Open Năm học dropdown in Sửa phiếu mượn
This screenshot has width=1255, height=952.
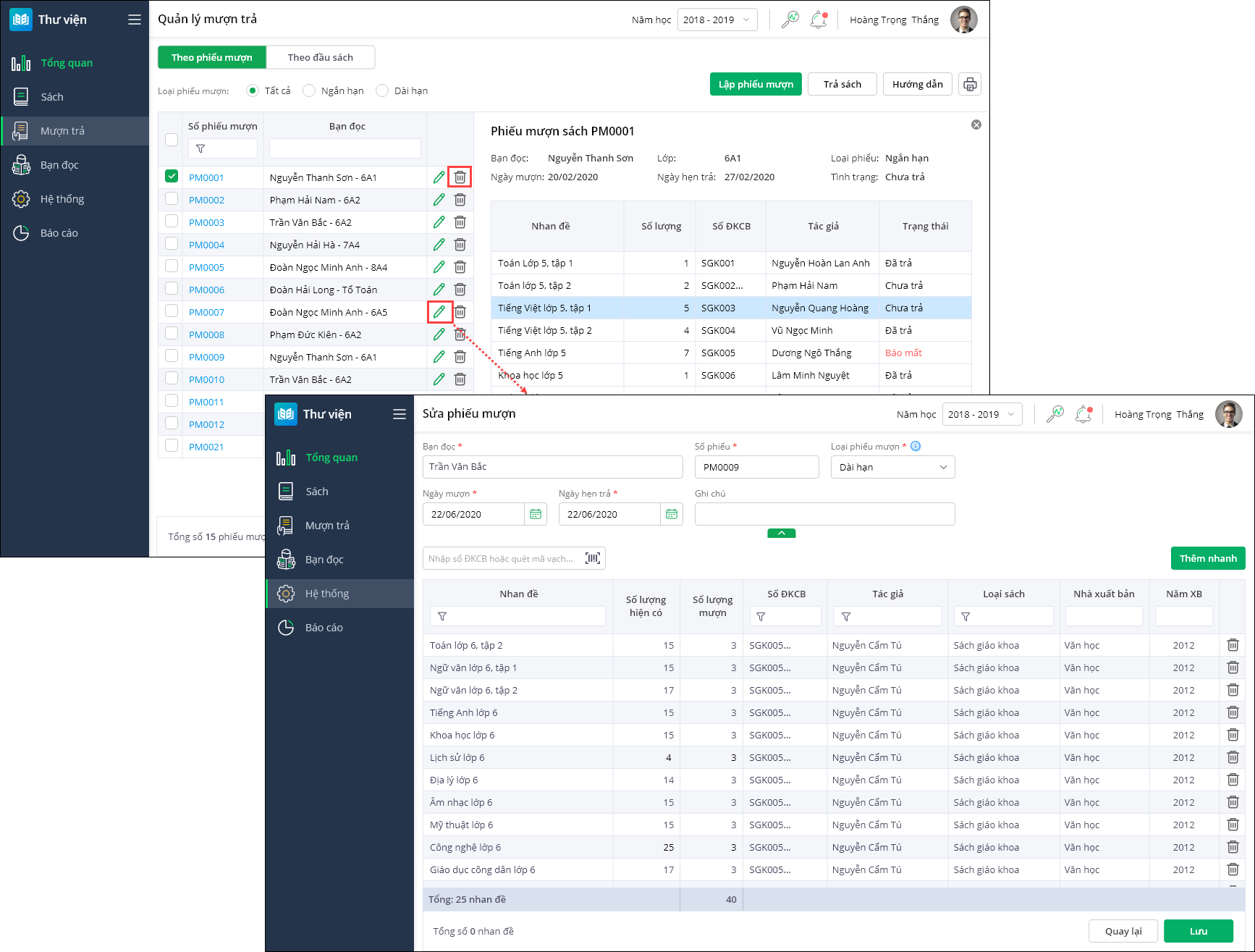click(982, 414)
